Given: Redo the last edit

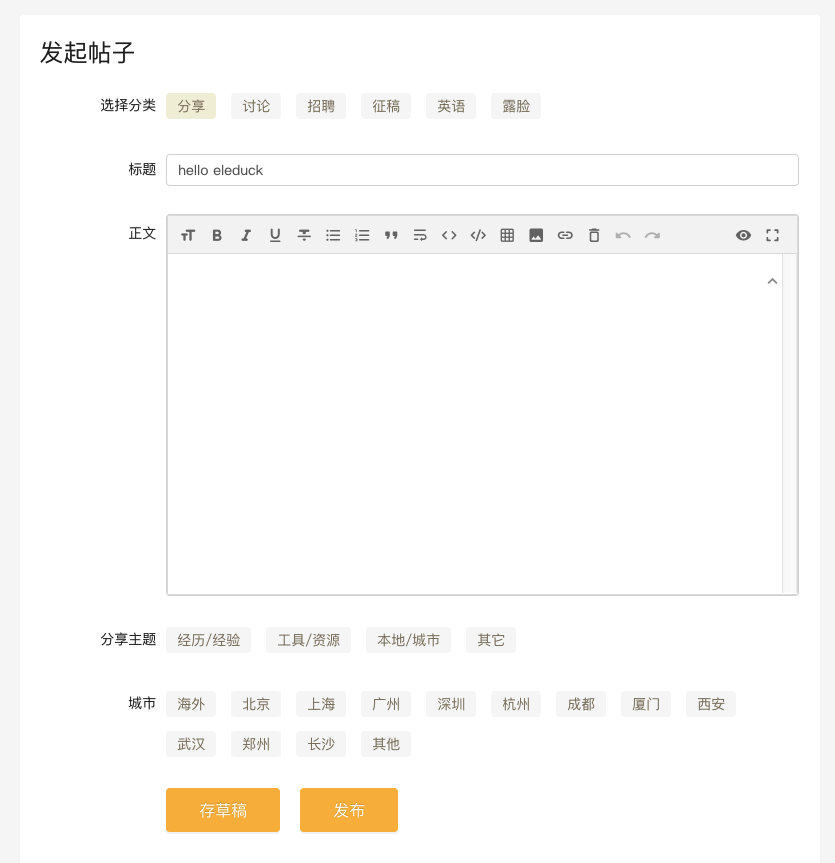Looking at the screenshot, I should (652, 236).
